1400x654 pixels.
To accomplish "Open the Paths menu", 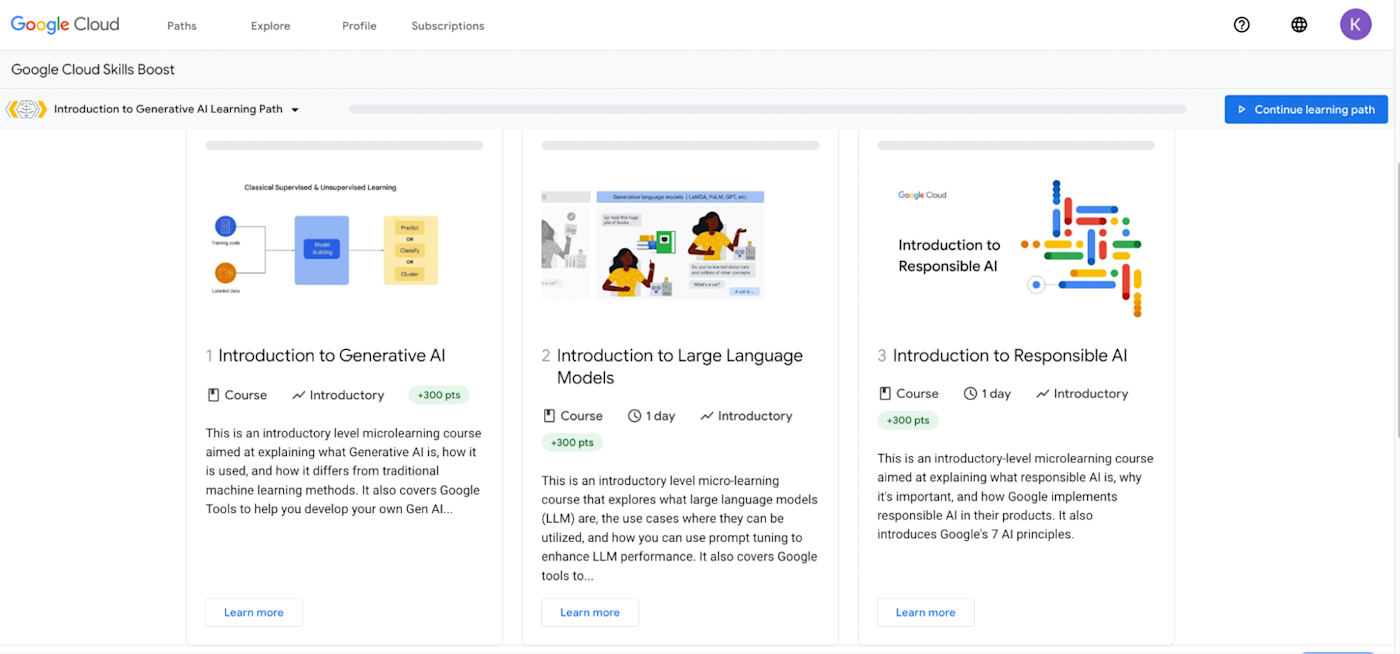I will click(182, 26).
